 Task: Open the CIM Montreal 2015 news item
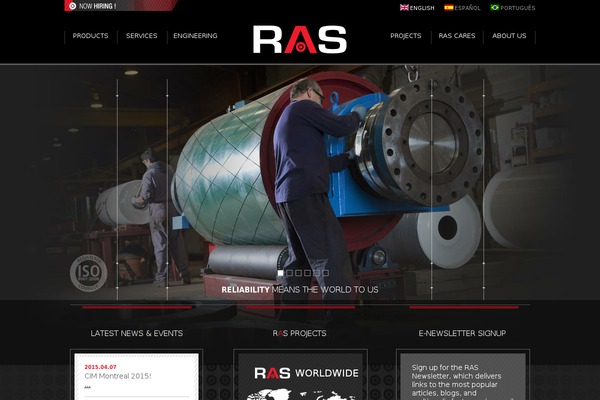click(118, 376)
